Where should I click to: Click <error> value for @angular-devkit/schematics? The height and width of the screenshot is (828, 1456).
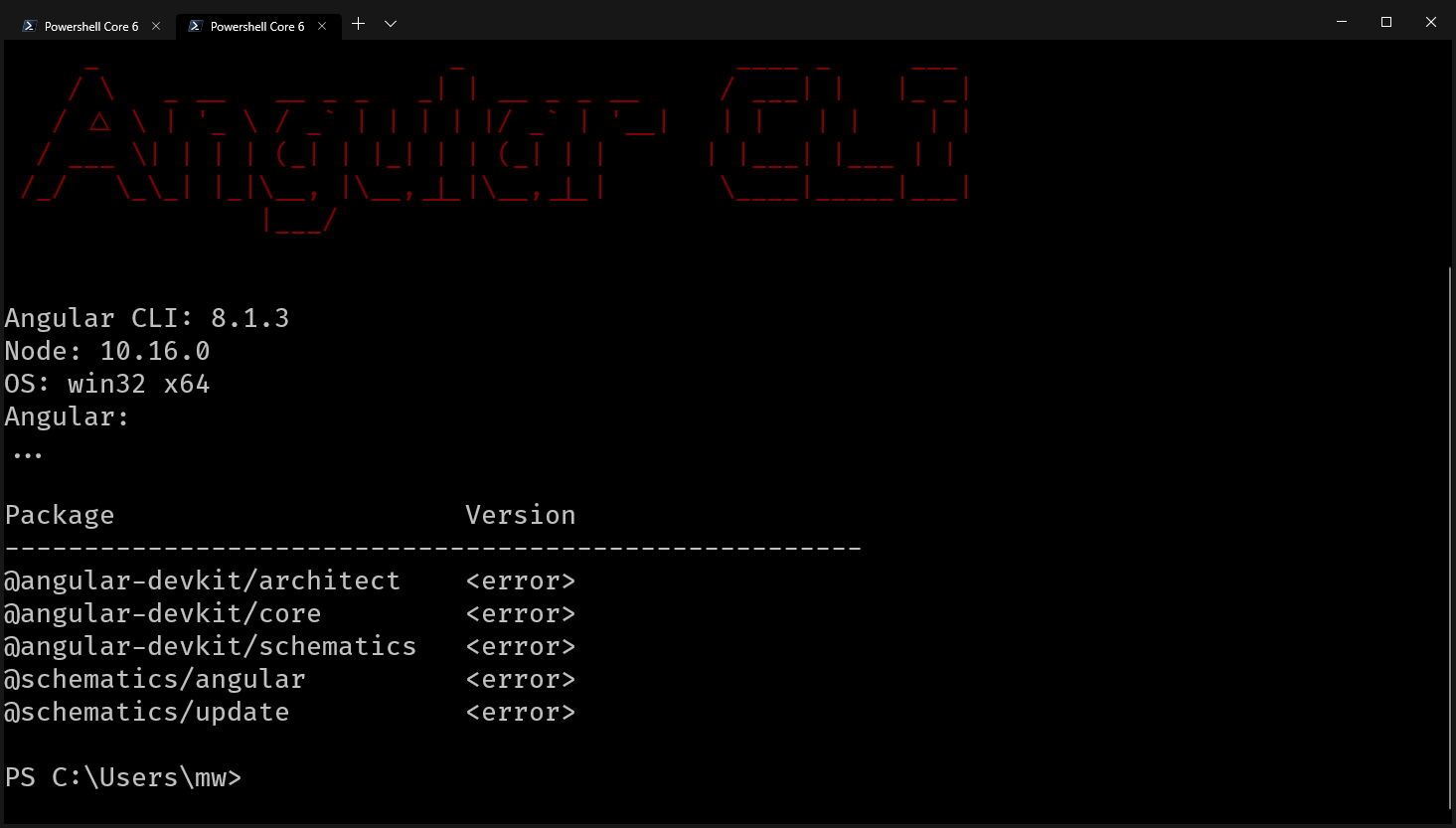521,646
